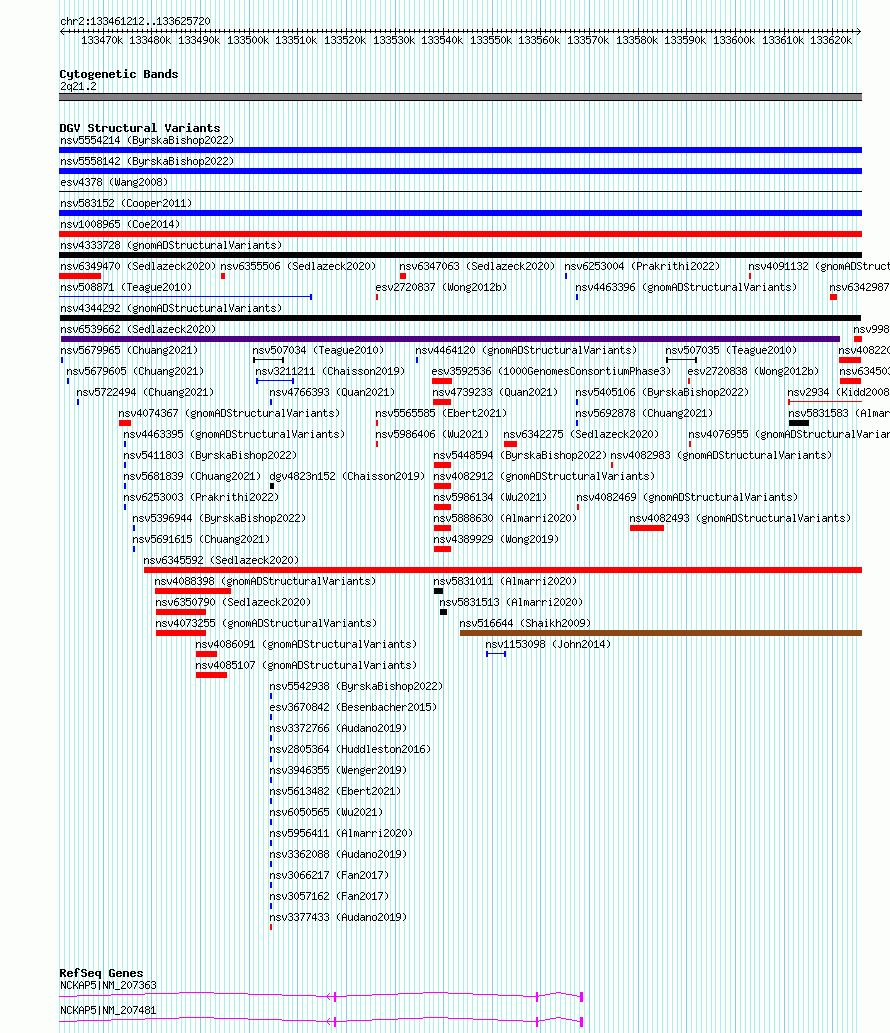Open the NCKAP5|NM_207363 gene label
This screenshot has height=1033, width=890.
pyautogui.click(x=108, y=986)
